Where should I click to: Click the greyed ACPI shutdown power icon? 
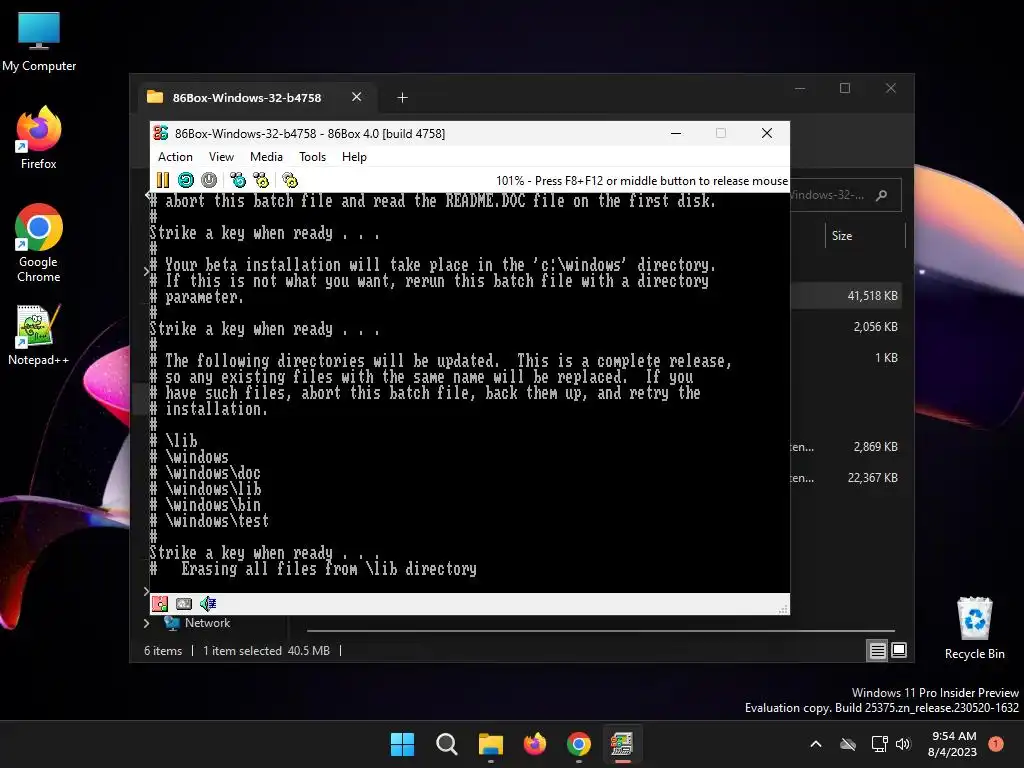209,180
